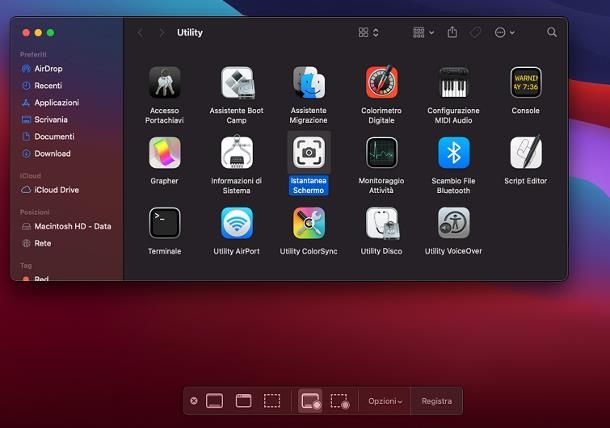Click the Utility ColorSync label

tap(309, 251)
